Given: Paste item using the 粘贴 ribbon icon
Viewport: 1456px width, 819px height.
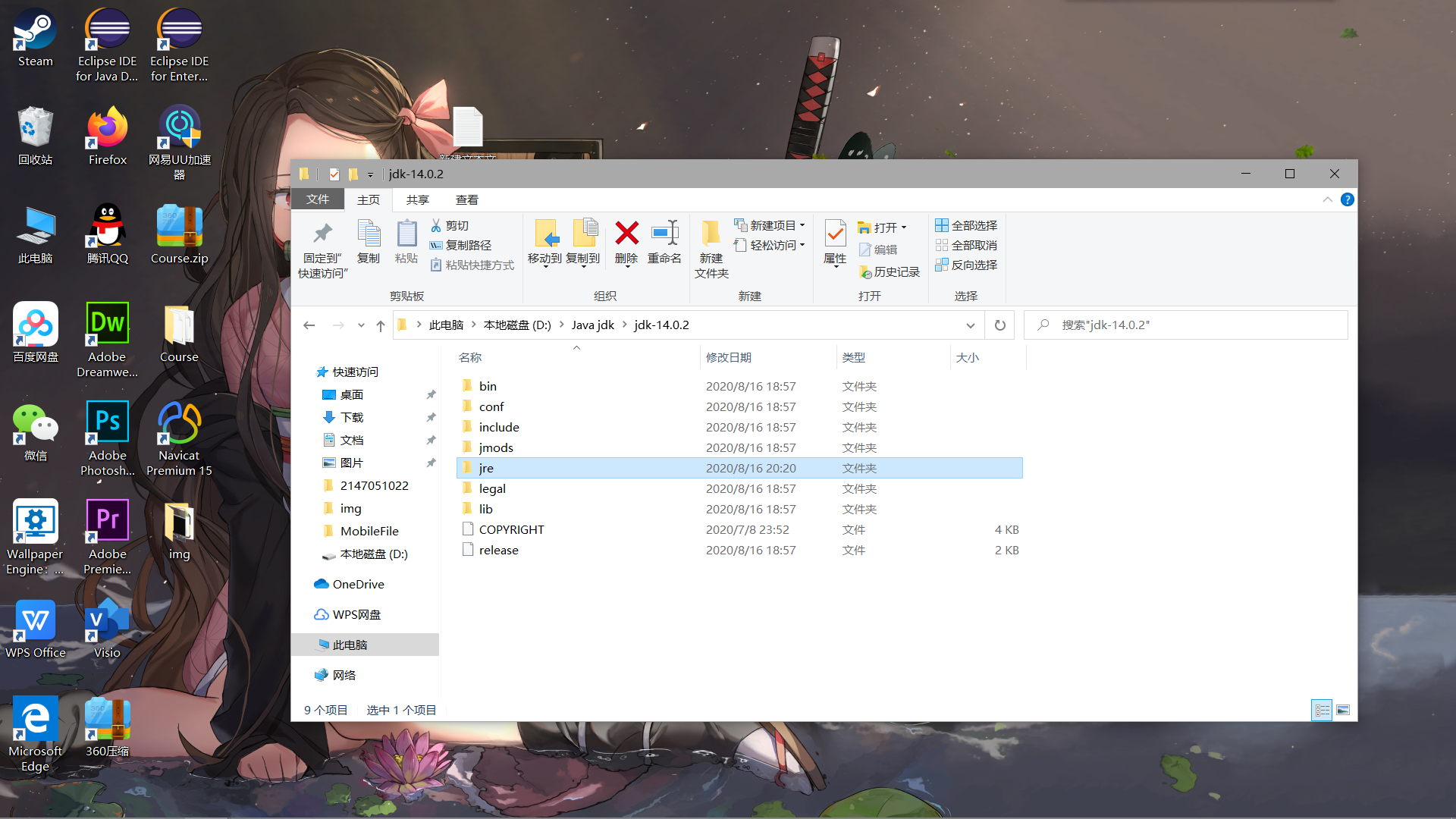Looking at the screenshot, I should pyautogui.click(x=406, y=243).
